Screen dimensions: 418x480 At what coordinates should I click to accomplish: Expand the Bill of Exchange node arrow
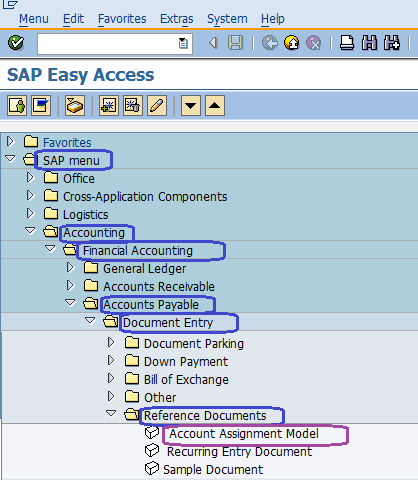coord(111,378)
